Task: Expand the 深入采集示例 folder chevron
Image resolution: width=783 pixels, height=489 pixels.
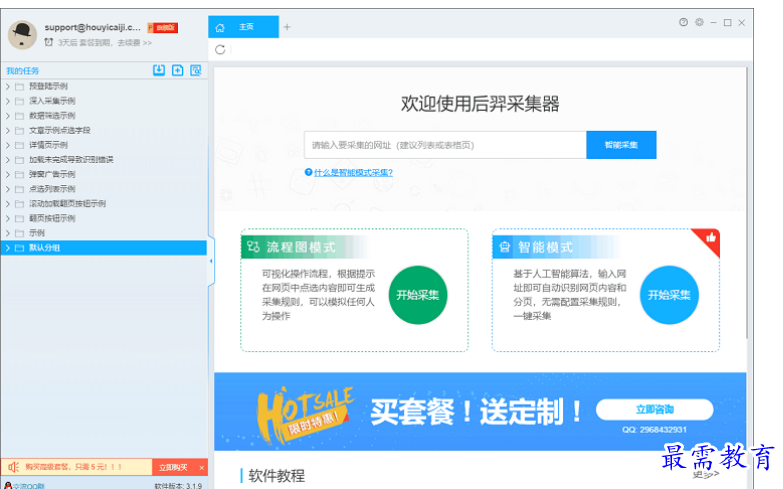Action: (7, 101)
